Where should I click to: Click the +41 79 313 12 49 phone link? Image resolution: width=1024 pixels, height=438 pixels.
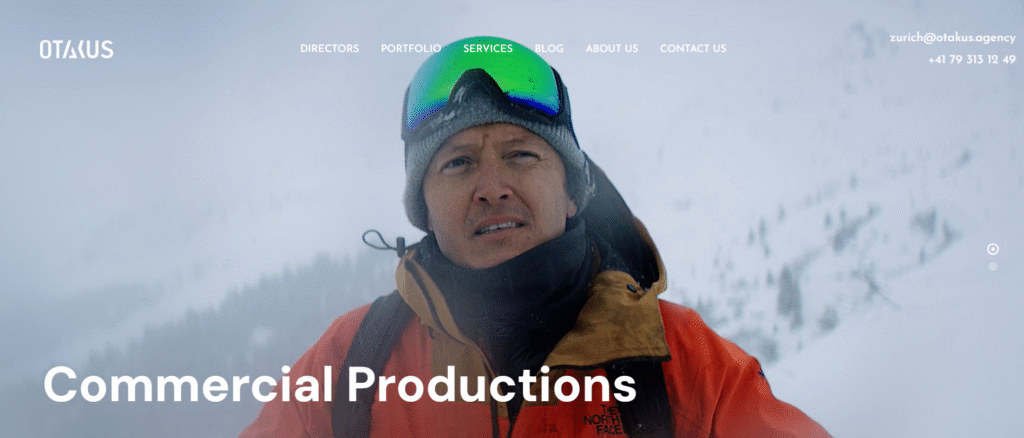(972, 59)
